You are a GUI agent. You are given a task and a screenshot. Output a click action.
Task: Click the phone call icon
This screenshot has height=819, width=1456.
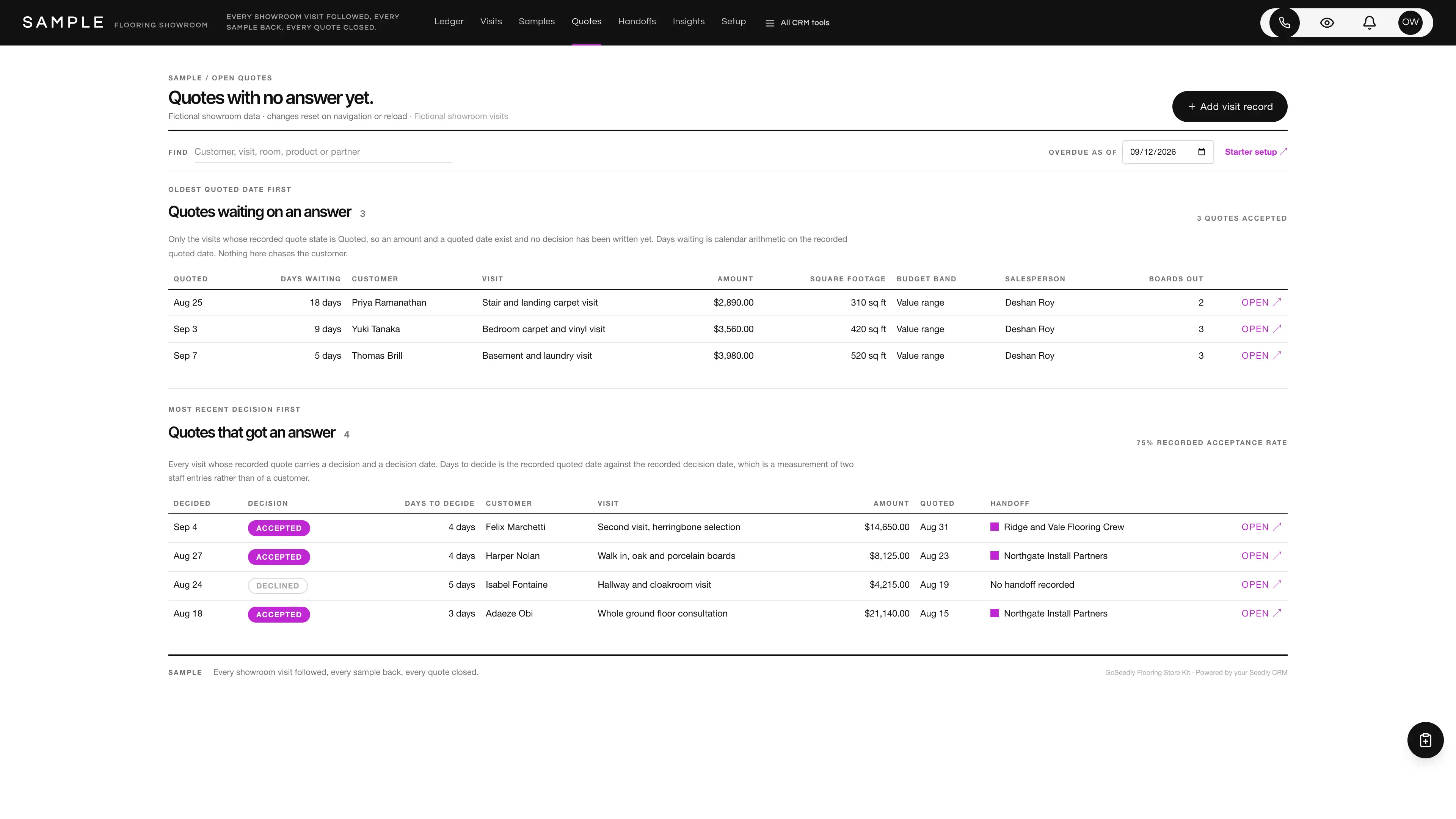tap(1284, 23)
